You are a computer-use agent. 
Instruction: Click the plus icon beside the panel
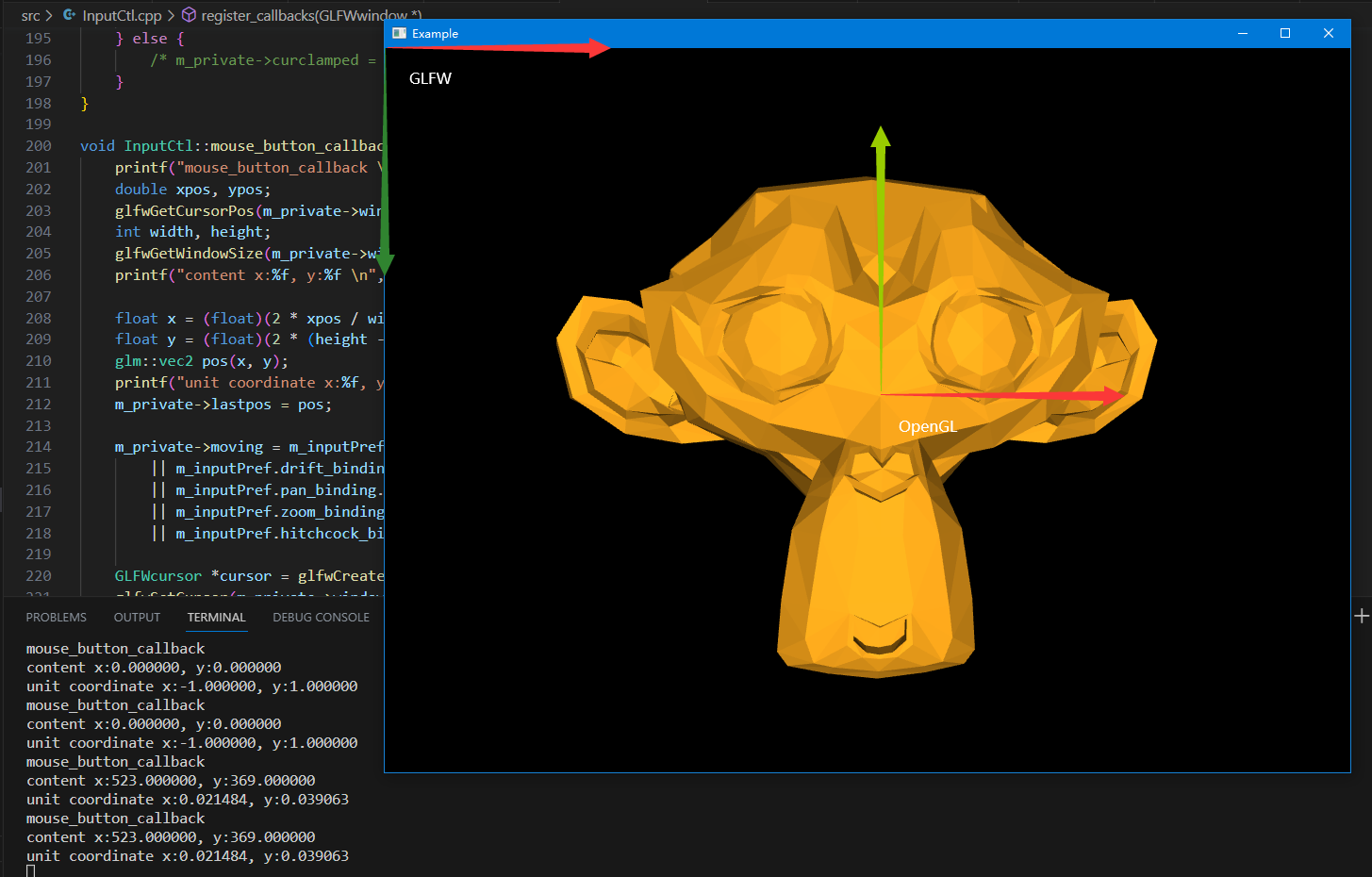coord(1362,616)
